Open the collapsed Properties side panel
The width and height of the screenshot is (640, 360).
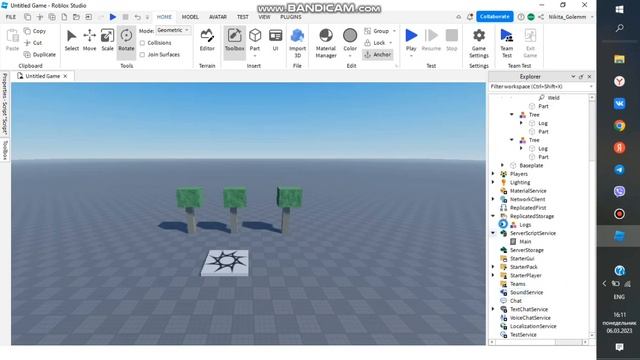coord(5,104)
